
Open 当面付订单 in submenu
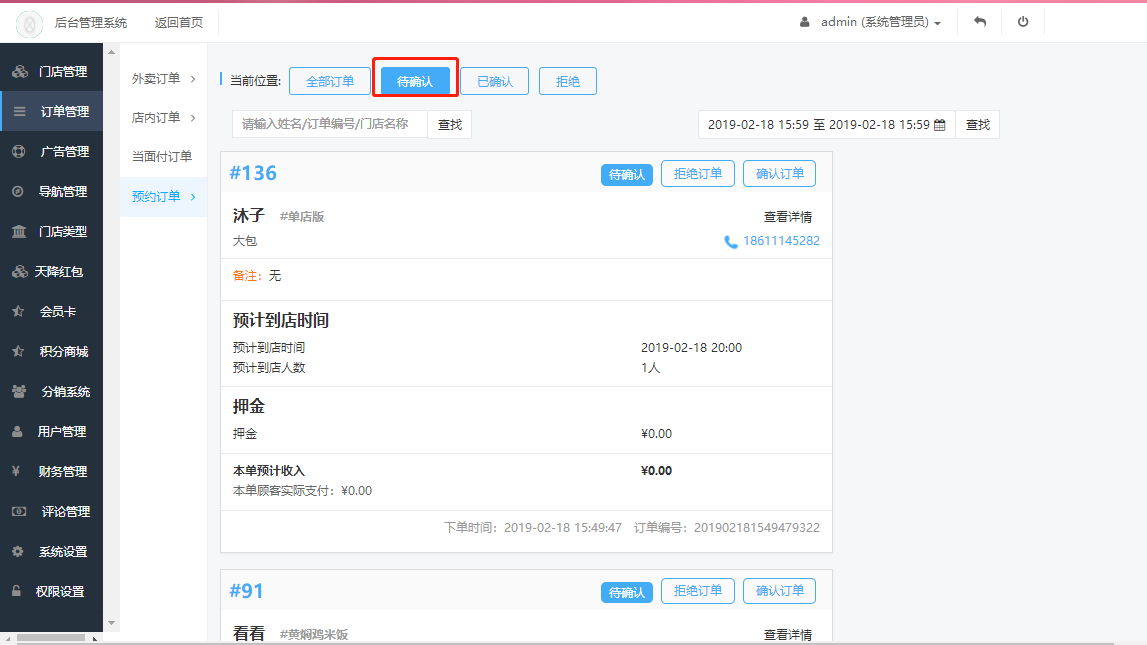coord(162,156)
